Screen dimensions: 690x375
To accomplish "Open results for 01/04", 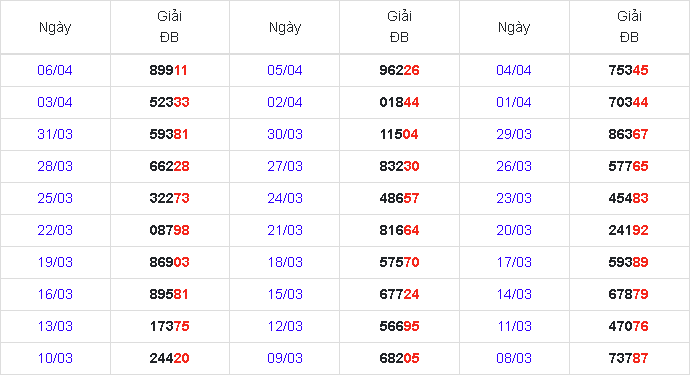I will (514, 102).
